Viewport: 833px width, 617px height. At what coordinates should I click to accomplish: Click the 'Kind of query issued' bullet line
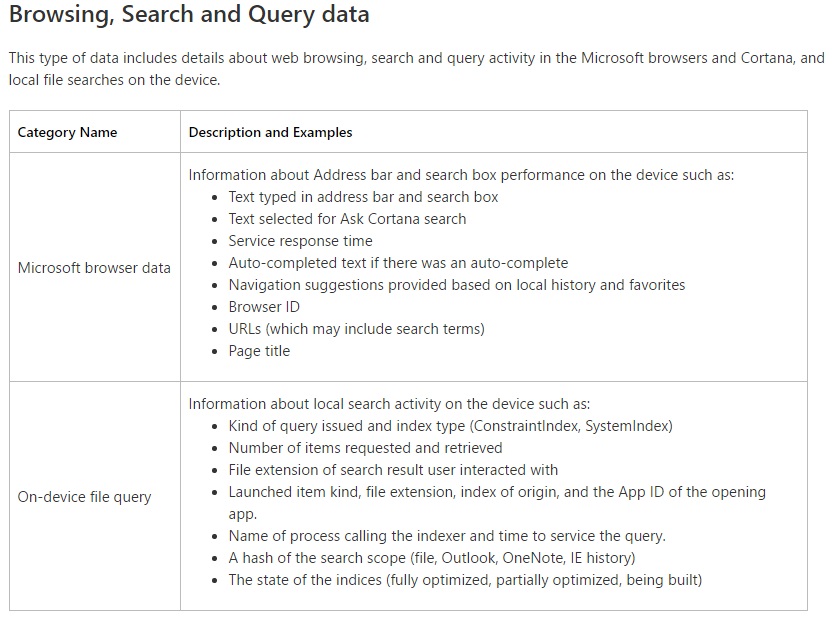coord(450,426)
